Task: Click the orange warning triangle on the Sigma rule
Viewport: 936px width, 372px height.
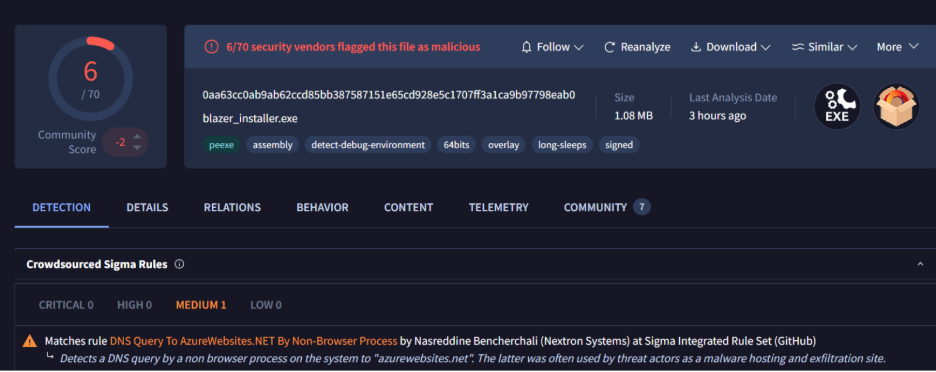Action: (29, 341)
